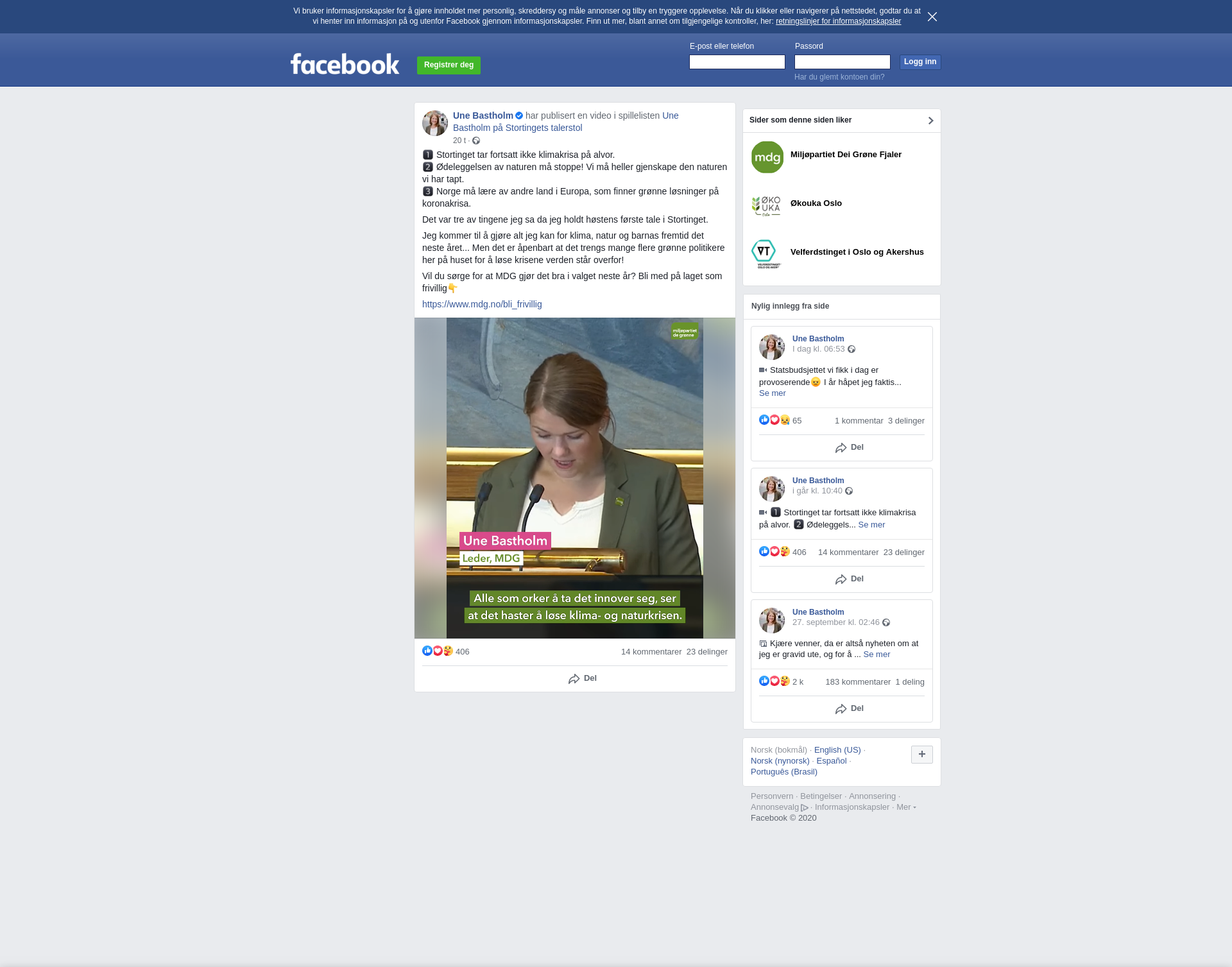Open Miljøpartiet Dei Grøne Fjaler page logo
1232x967 pixels.
point(767,157)
